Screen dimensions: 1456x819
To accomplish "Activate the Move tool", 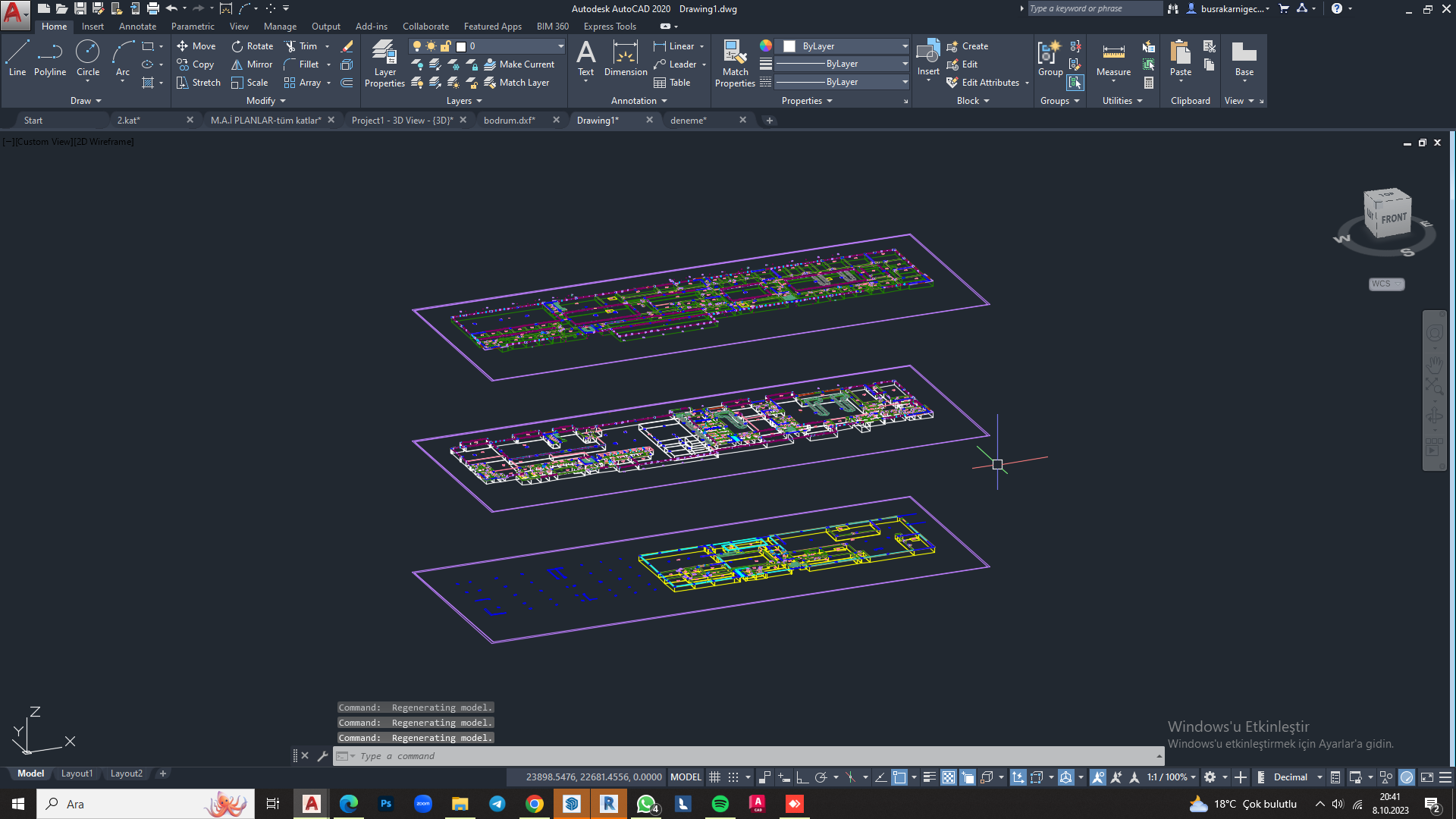I will point(196,46).
